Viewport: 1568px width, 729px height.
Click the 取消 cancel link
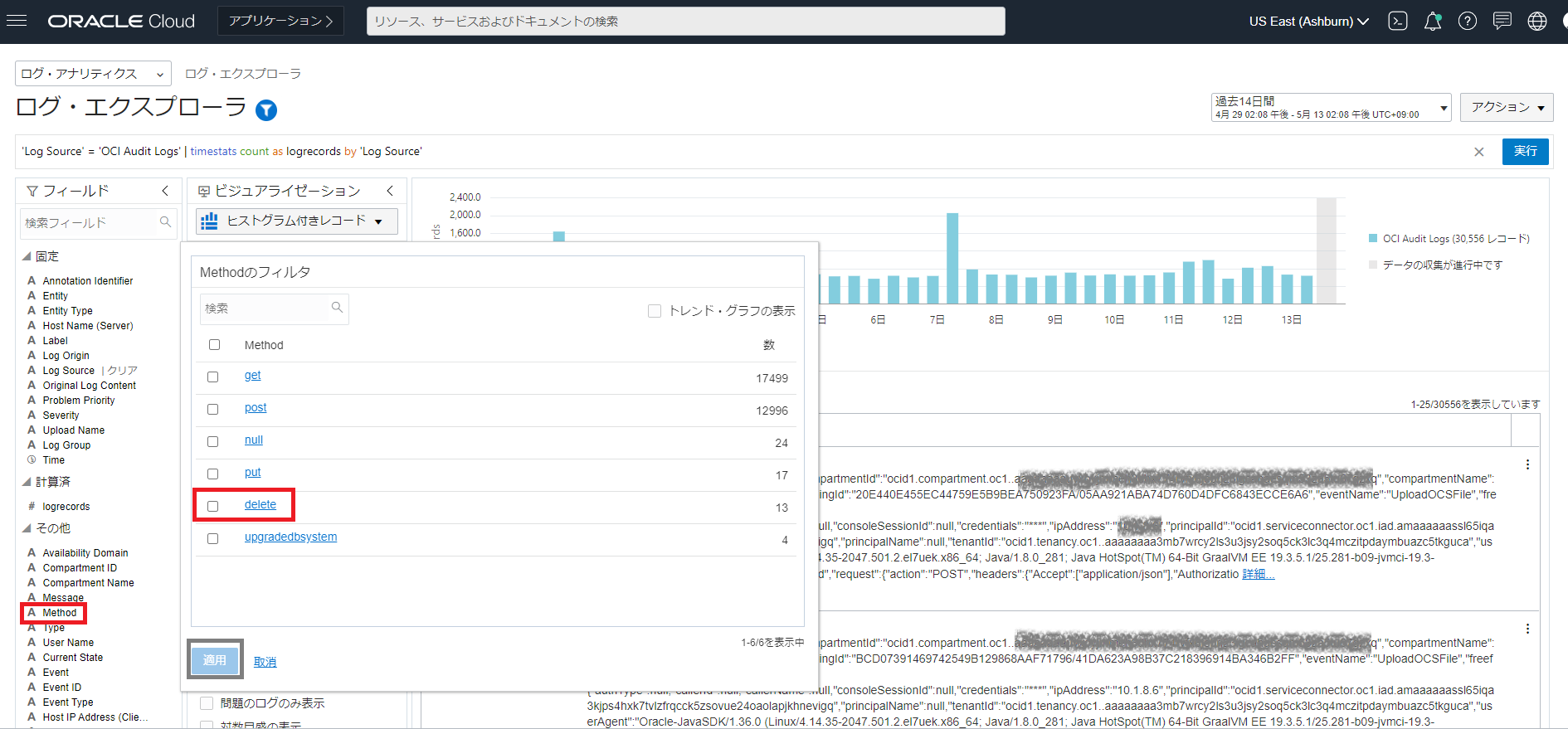click(x=265, y=662)
